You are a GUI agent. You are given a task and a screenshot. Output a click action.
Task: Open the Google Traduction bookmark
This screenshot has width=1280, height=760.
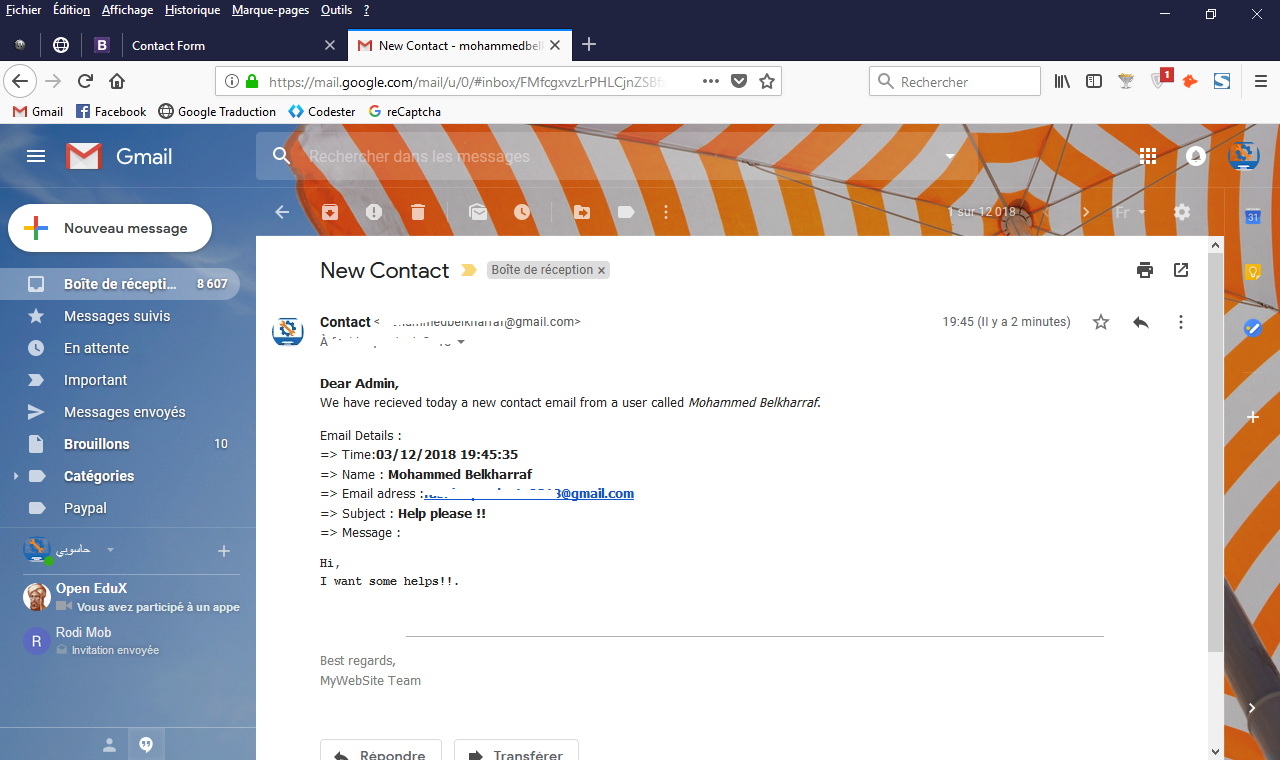tap(217, 112)
